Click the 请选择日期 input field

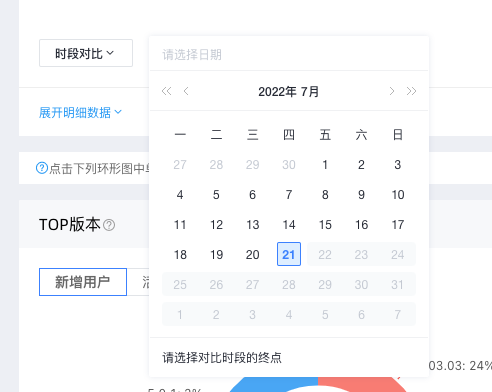[x=289, y=55]
